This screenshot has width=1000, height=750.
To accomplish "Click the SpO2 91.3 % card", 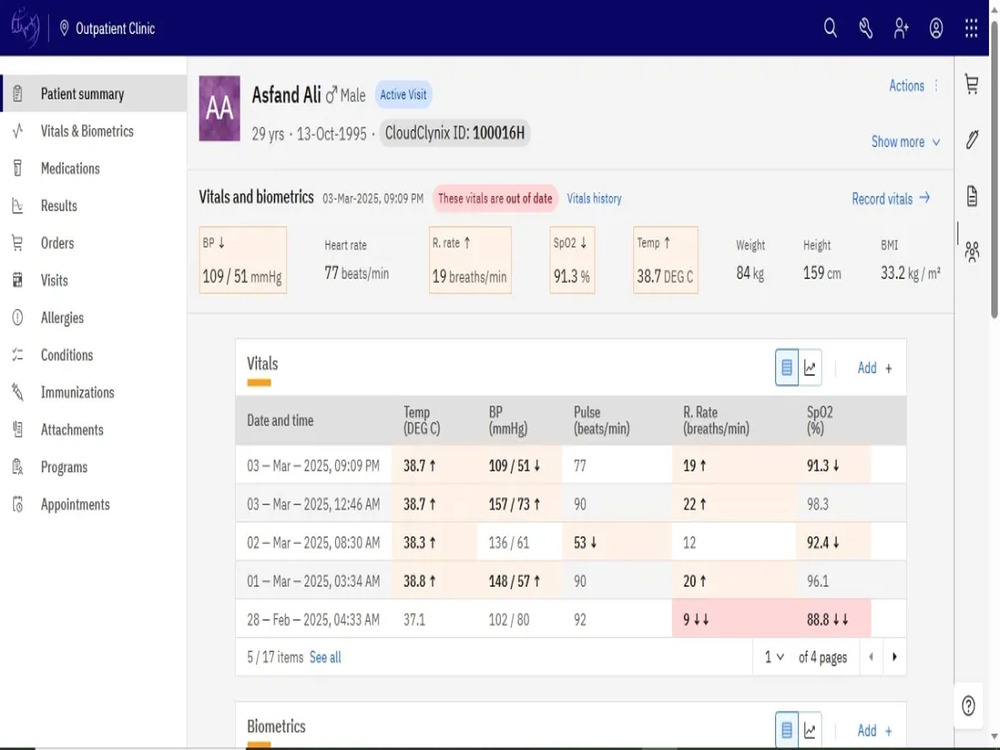I will point(572,260).
